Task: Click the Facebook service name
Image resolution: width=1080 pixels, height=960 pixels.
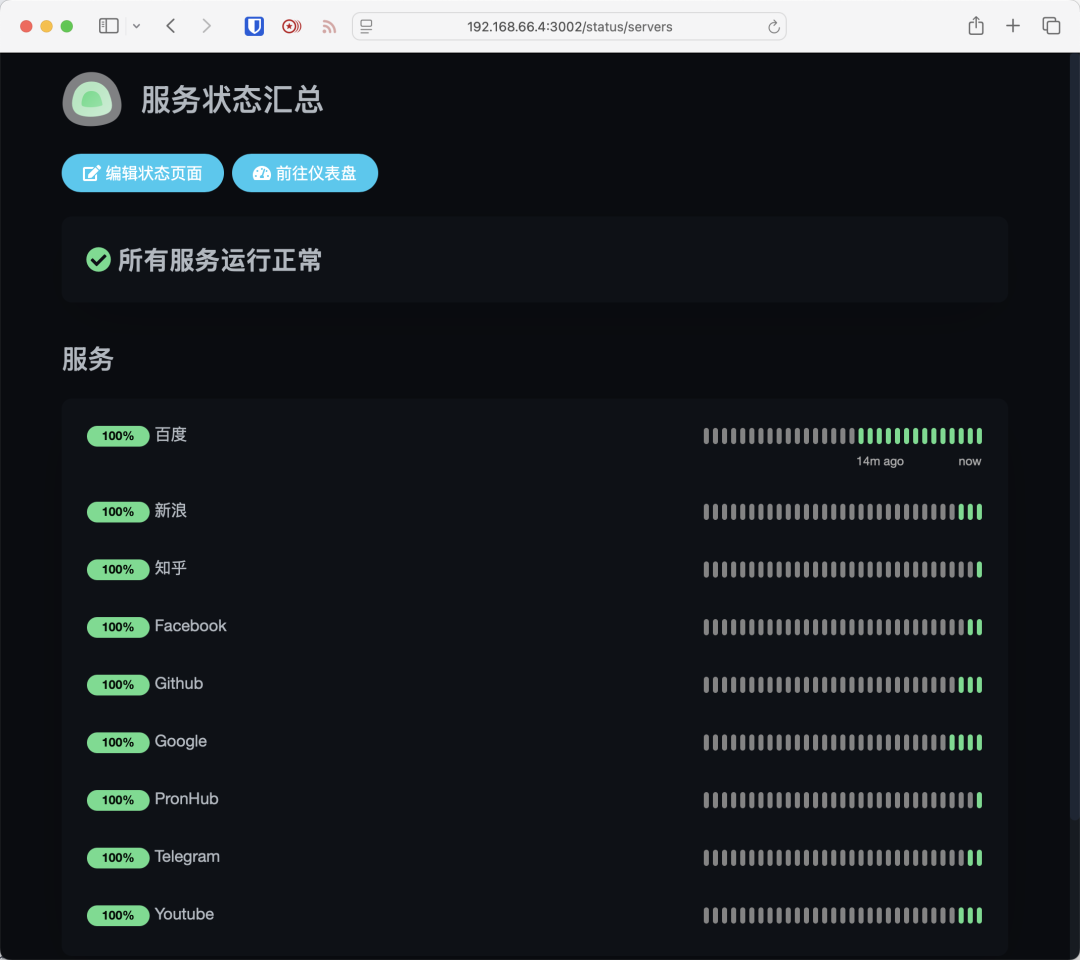Action: click(x=190, y=626)
